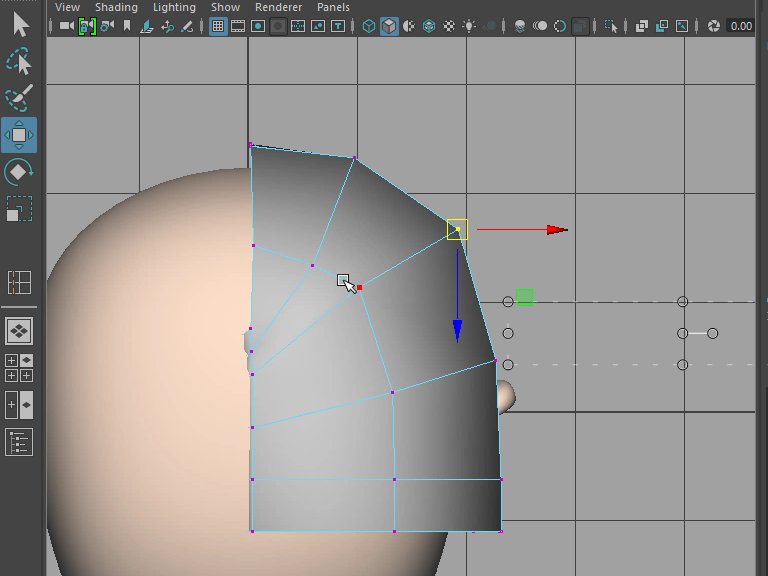Expand the Panels menu
The image size is (768, 576).
click(x=333, y=7)
